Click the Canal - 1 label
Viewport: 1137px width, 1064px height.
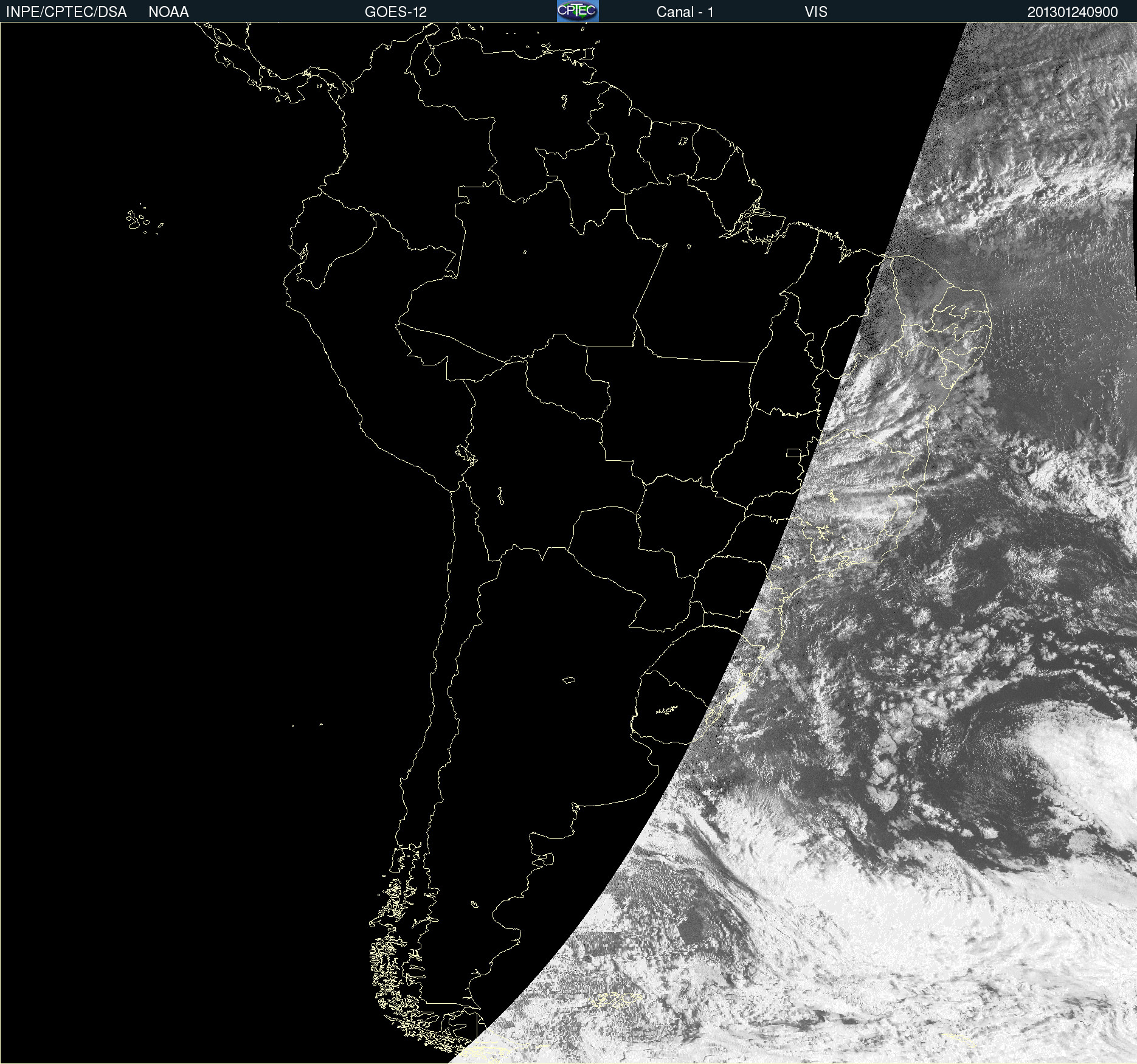[x=685, y=12]
